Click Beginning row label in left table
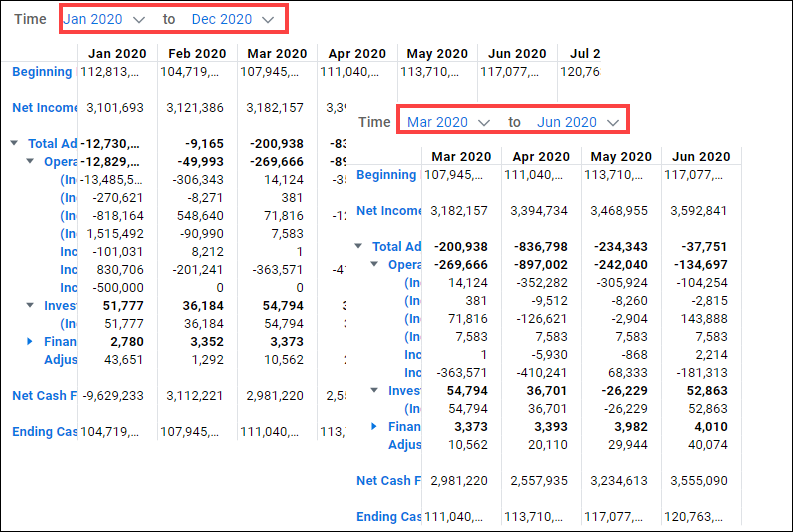793x532 pixels. (x=42, y=72)
